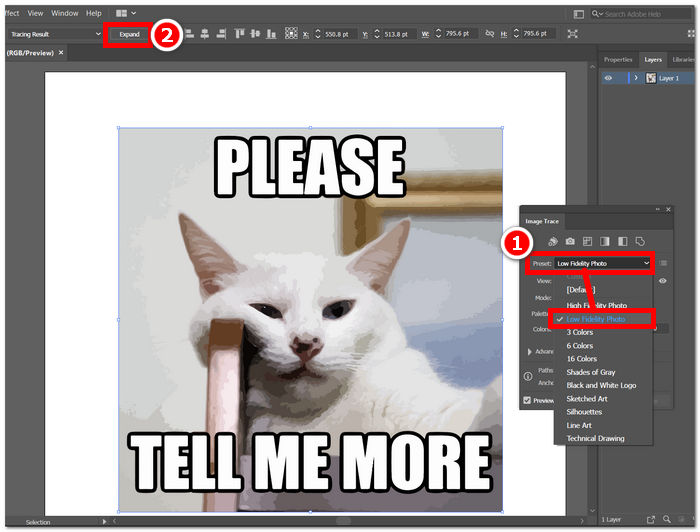Screen dimensions: 700x532
Task: Choose the Black and White Logo preset
Action: pyautogui.click(x=603, y=385)
